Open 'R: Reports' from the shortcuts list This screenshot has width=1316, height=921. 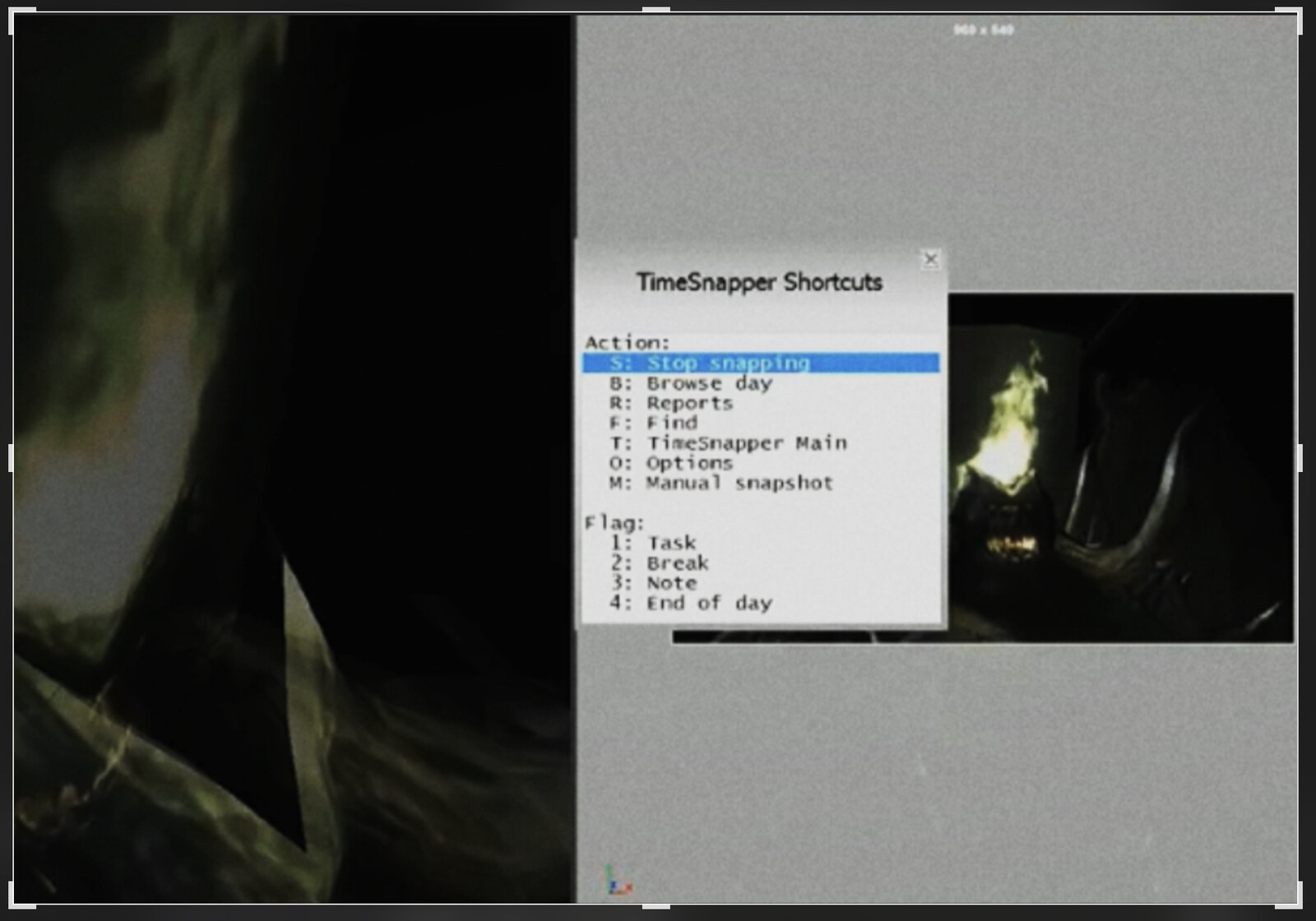pyautogui.click(x=671, y=403)
